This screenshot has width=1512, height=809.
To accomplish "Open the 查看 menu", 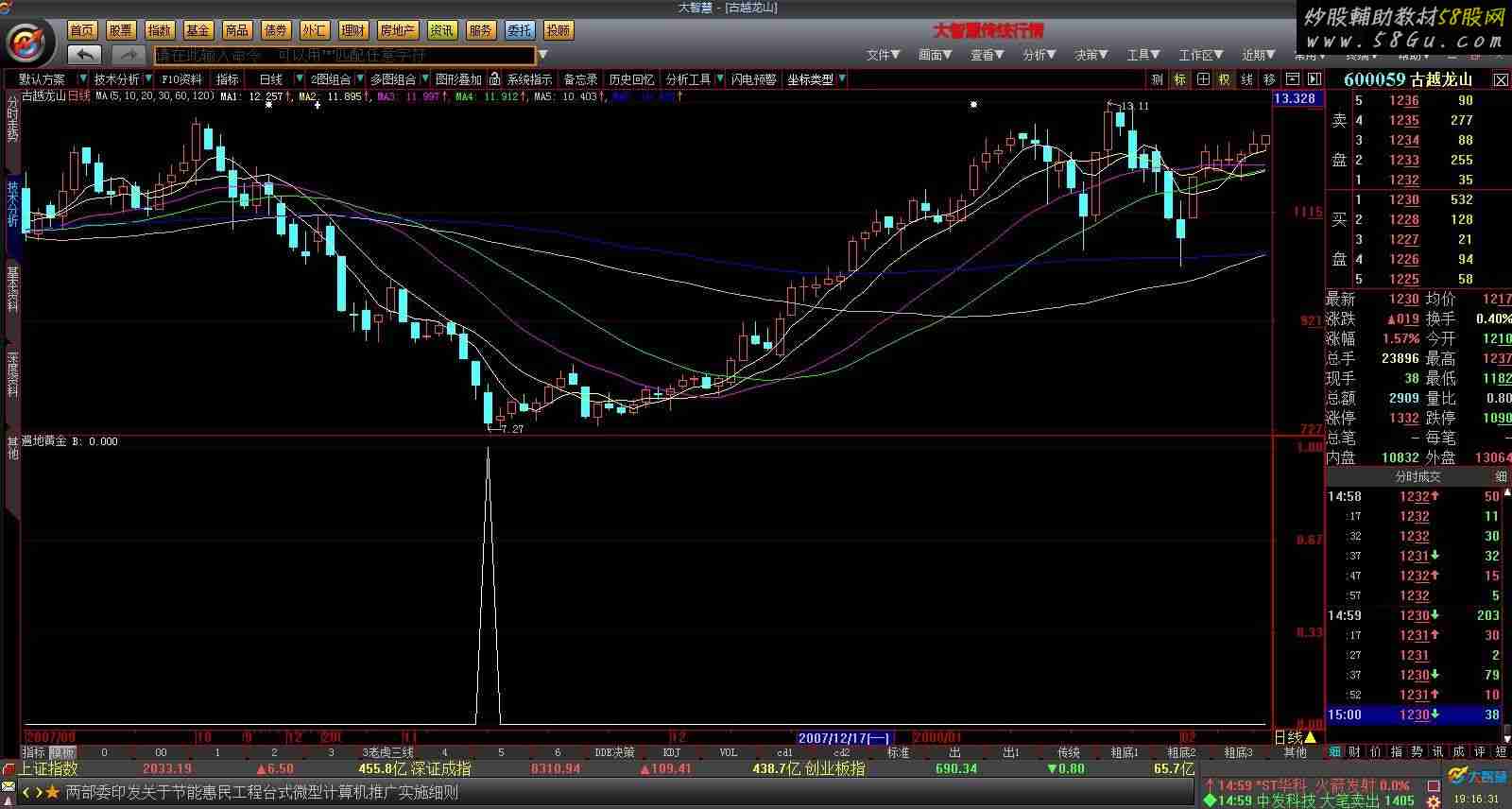I will [x=987, y=55].
